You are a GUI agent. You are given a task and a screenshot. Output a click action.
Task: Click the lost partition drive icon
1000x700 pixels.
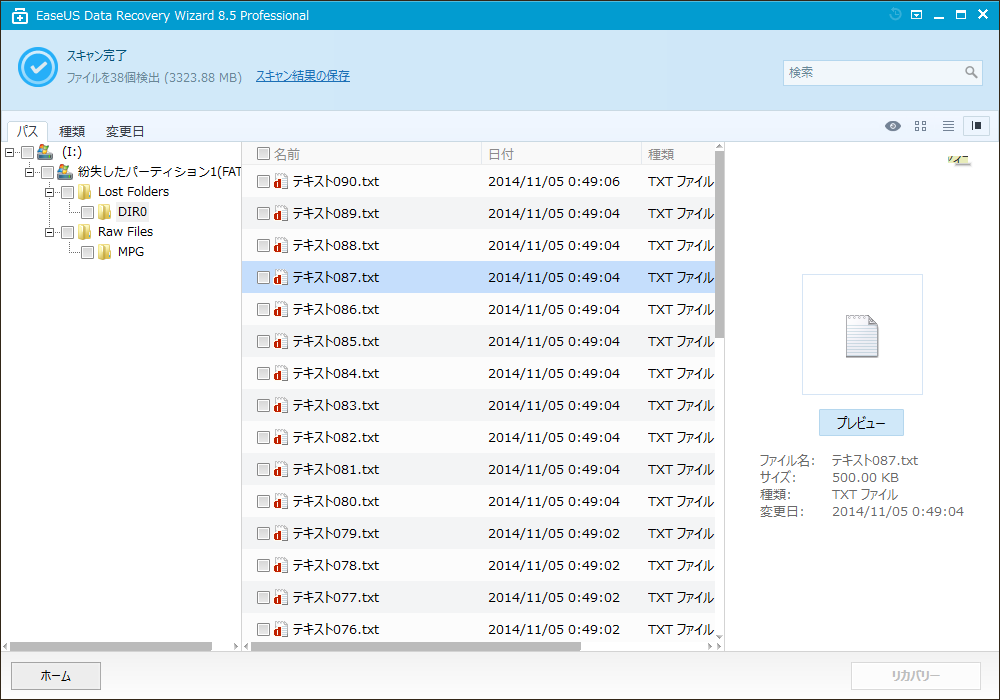click(x=64, y=171)
